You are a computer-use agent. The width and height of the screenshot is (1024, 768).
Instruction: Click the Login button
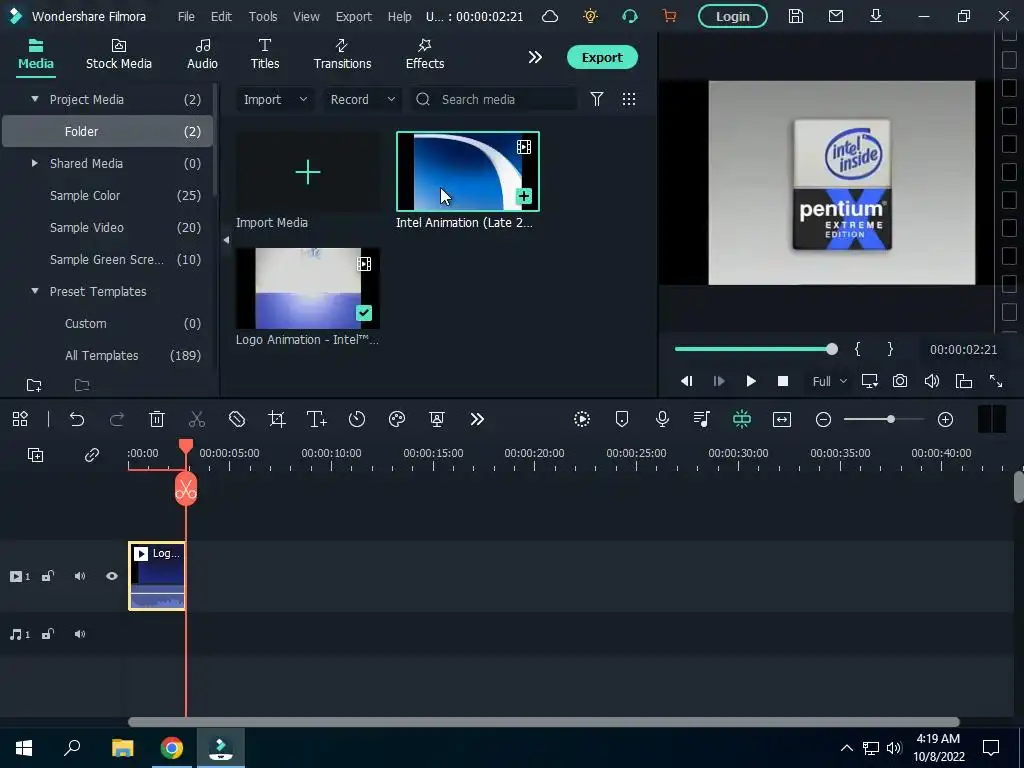point(732,16)
